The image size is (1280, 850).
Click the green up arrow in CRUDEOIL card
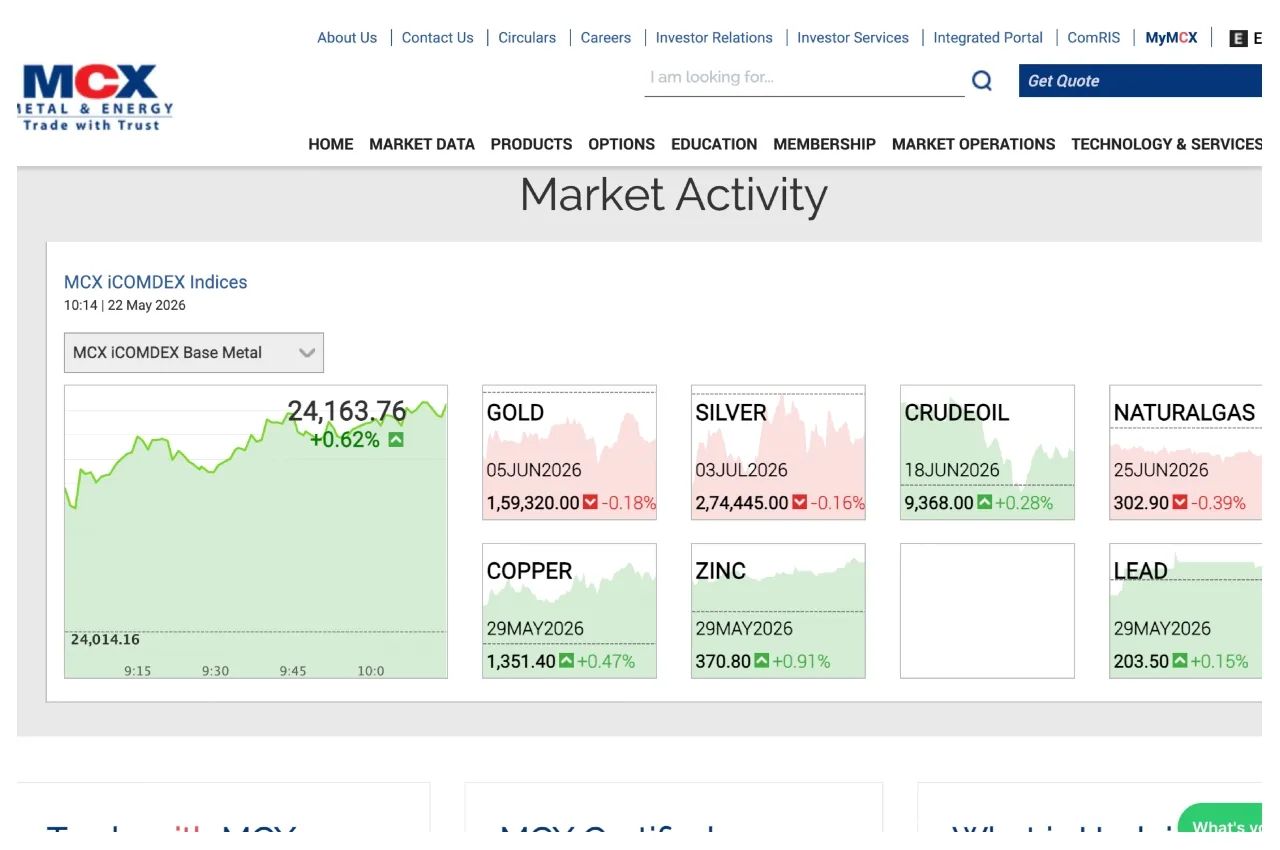[x=984, y=502]
